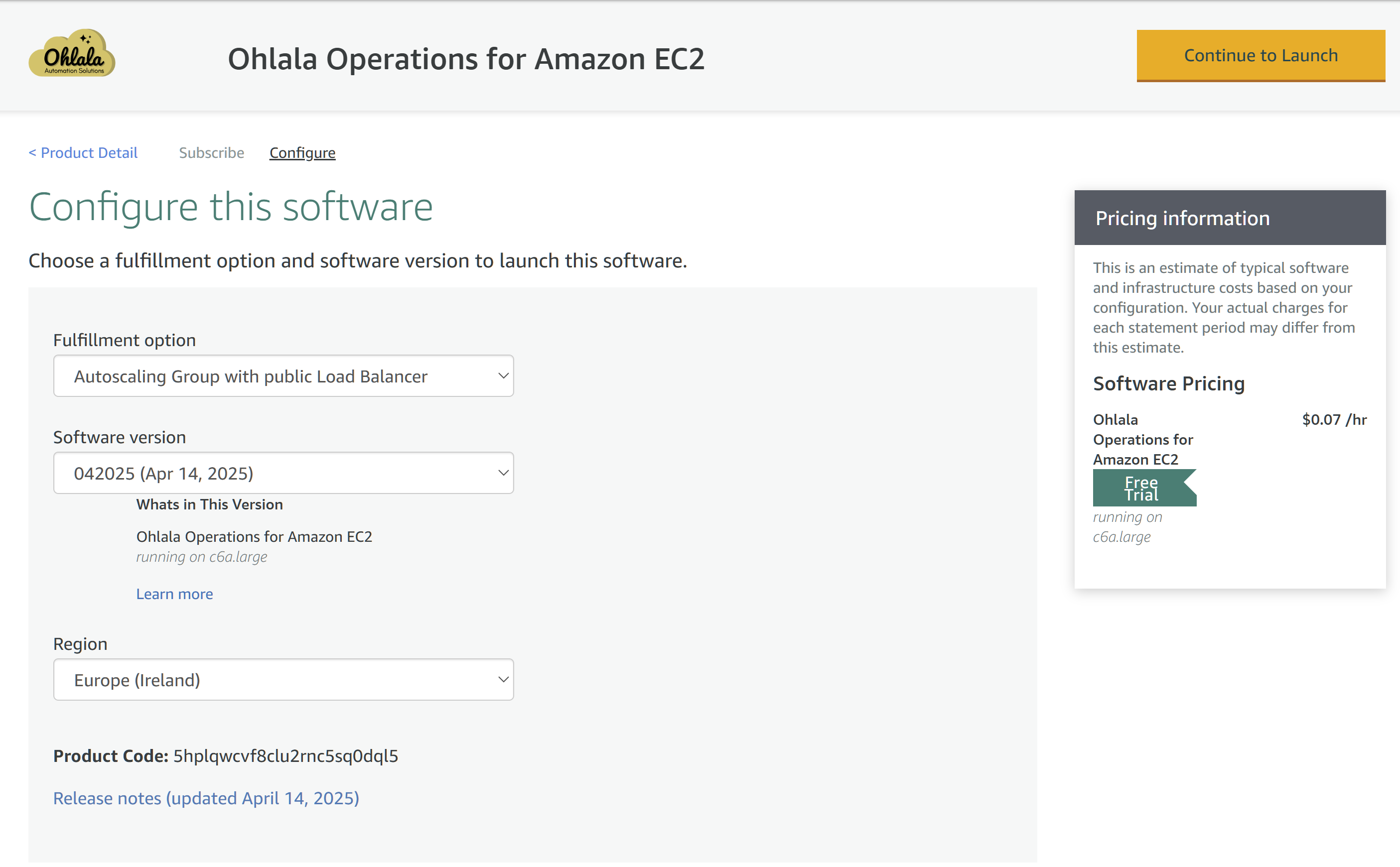The image size is (1400, 867).
Task: Click the Free Trial badge
Action: point(1144,488)
